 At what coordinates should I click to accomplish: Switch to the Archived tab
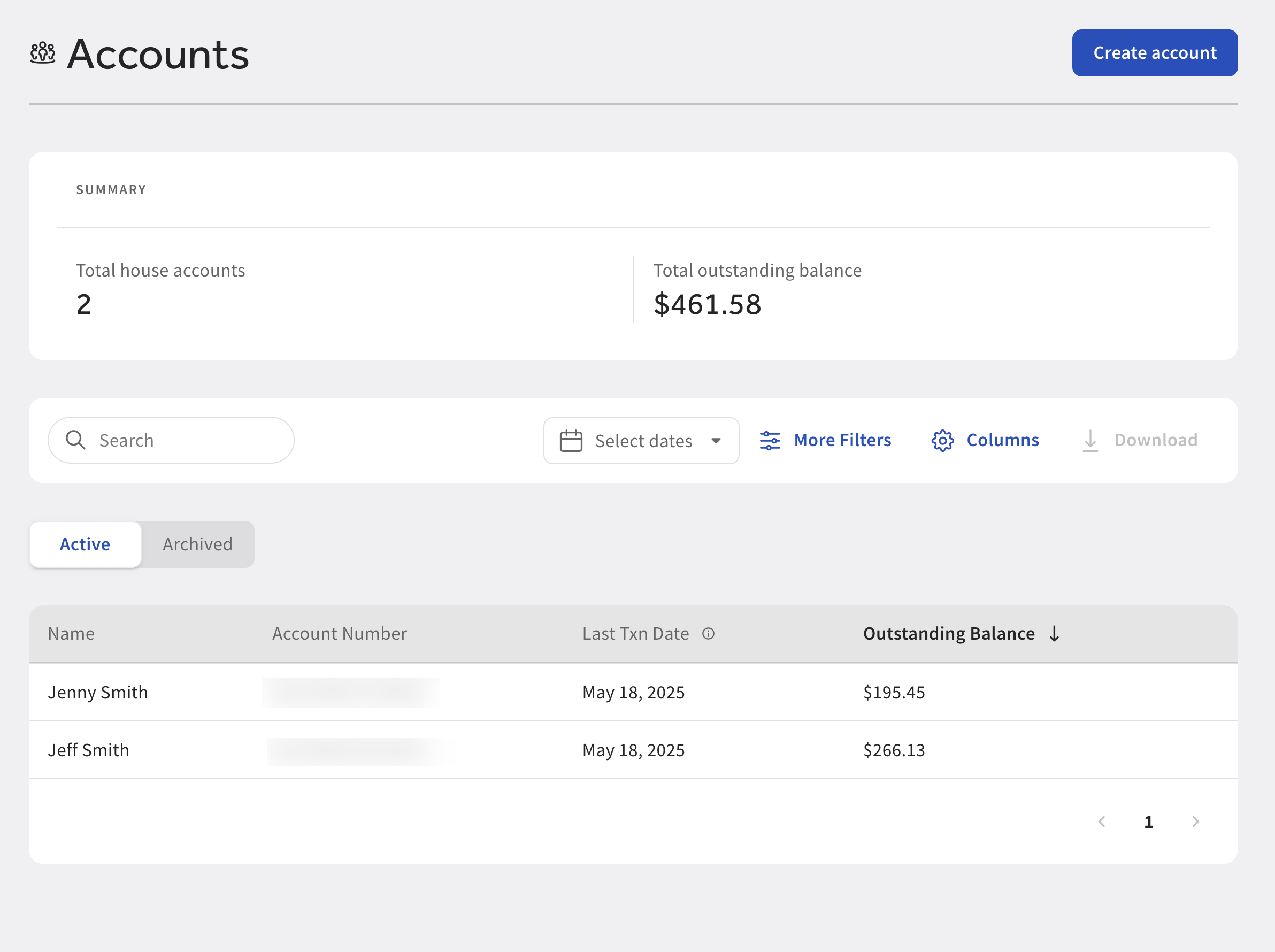(198, 544)
